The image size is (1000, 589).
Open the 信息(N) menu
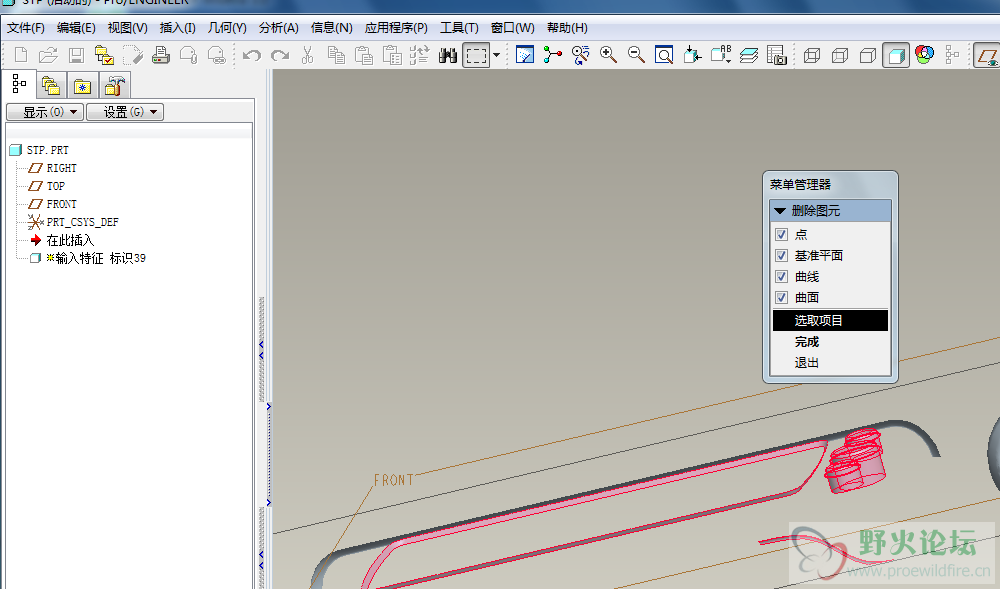tap(332, 28)
